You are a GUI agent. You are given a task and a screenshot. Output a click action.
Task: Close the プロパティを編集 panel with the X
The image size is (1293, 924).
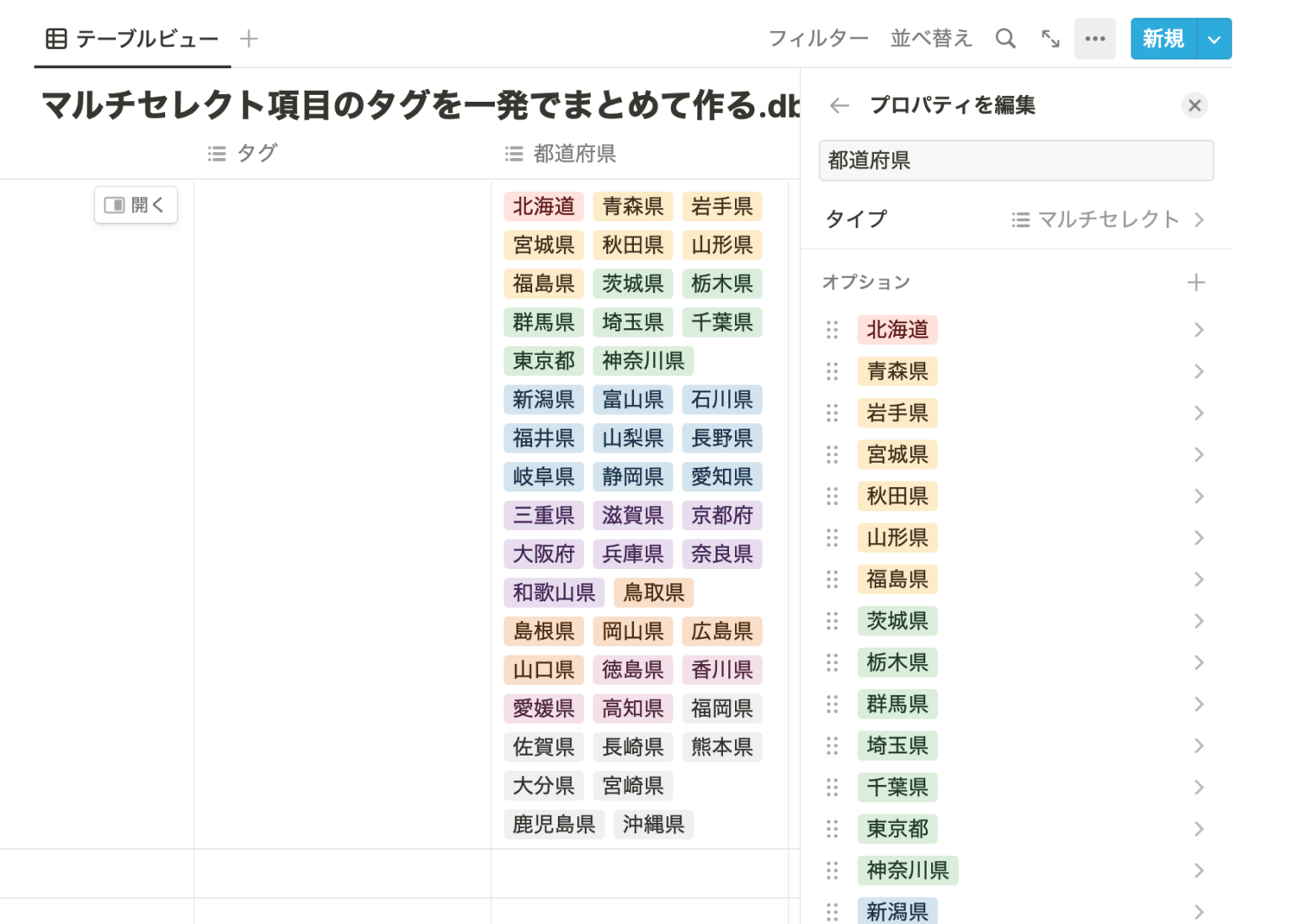point(1195,105)
